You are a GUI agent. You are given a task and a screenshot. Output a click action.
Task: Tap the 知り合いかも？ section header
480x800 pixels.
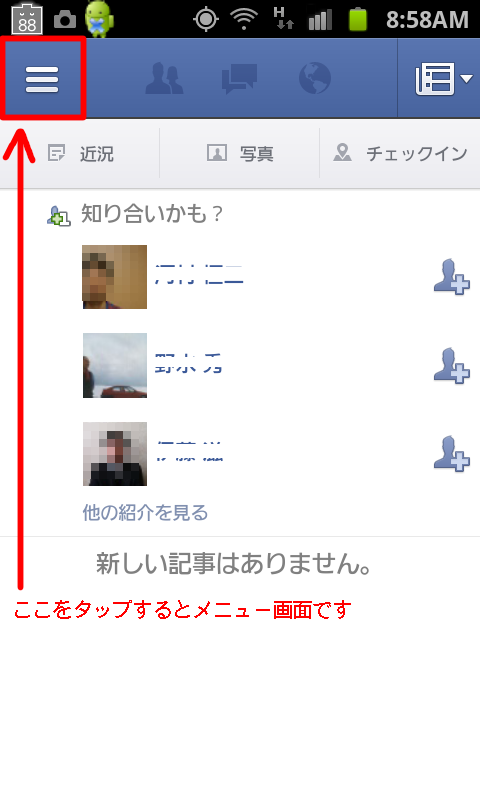[x=151, y=214]
